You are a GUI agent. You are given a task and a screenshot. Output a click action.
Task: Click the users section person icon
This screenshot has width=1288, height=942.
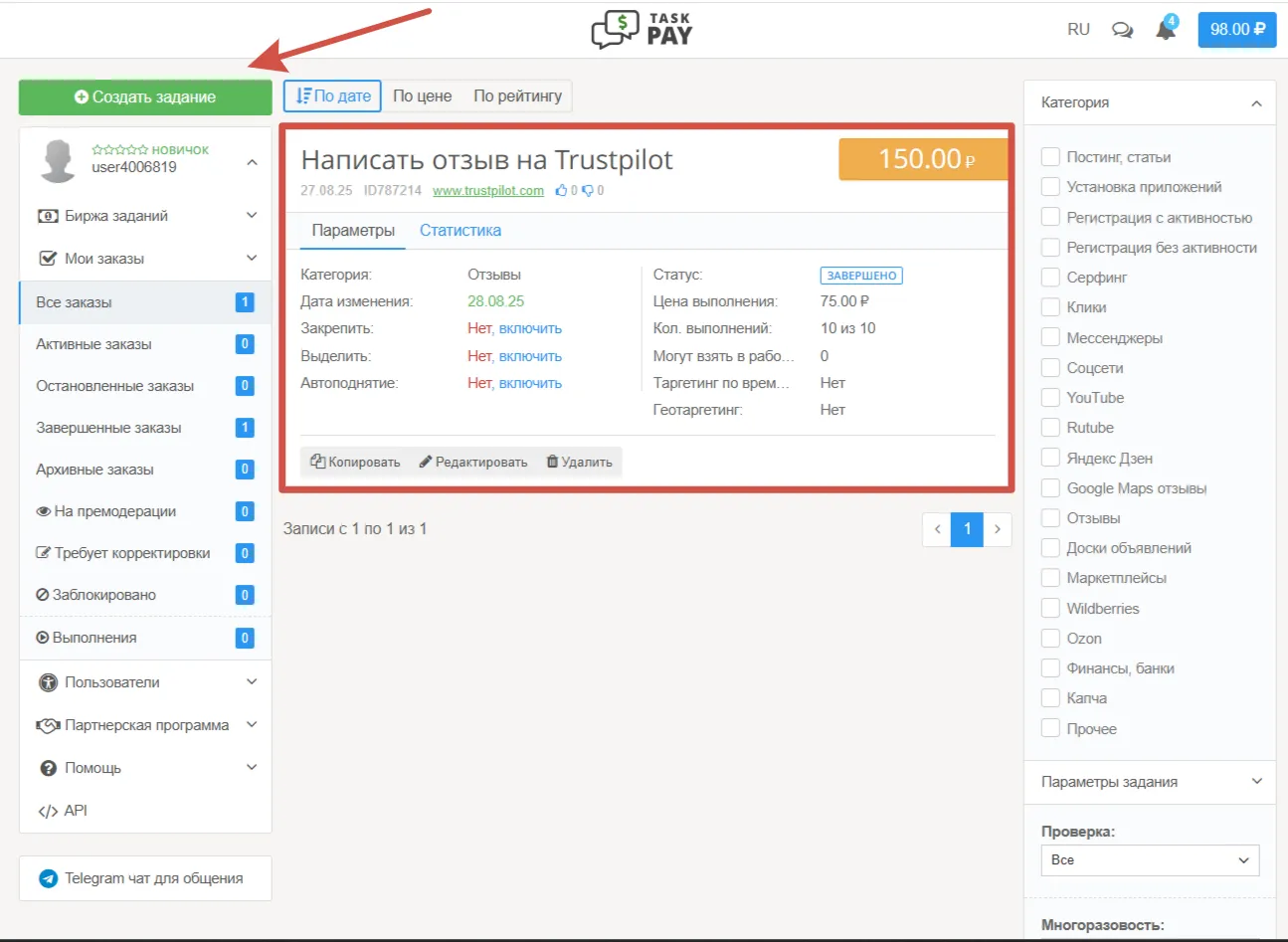coord(48,682)
